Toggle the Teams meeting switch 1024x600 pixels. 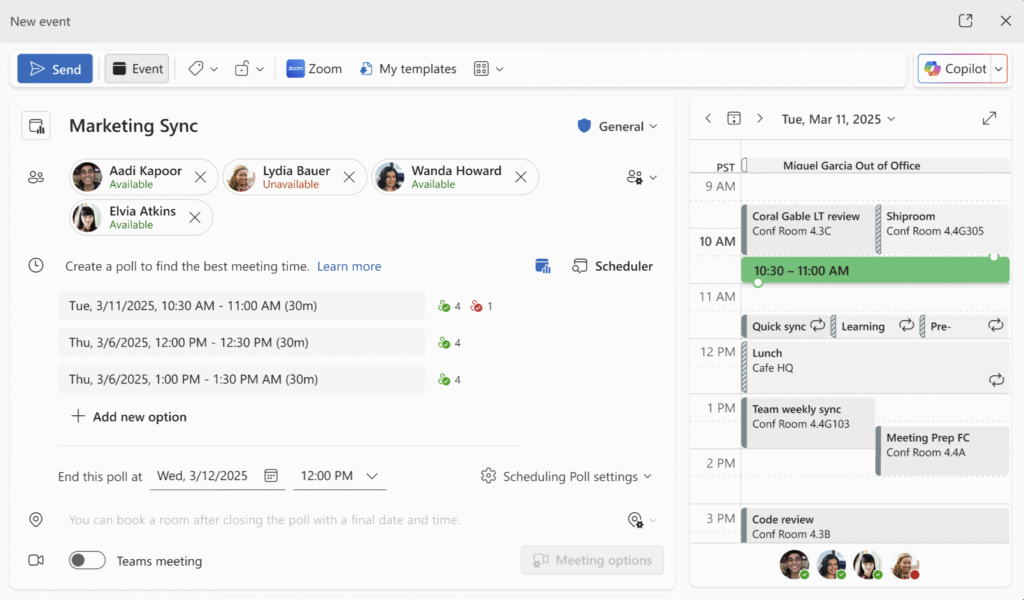[87, 561]
